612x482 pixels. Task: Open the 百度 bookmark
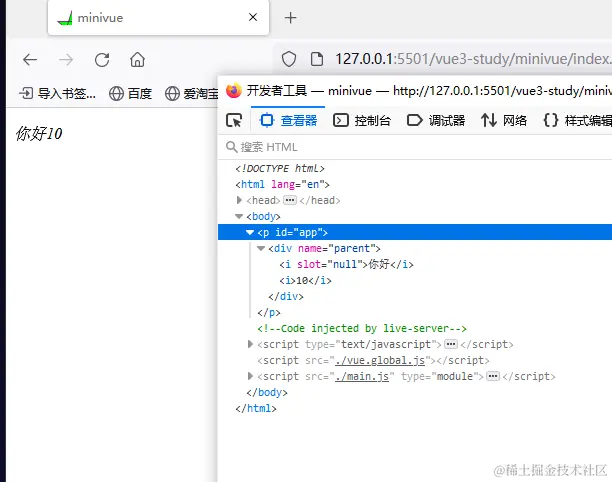[x=130, y=93]
